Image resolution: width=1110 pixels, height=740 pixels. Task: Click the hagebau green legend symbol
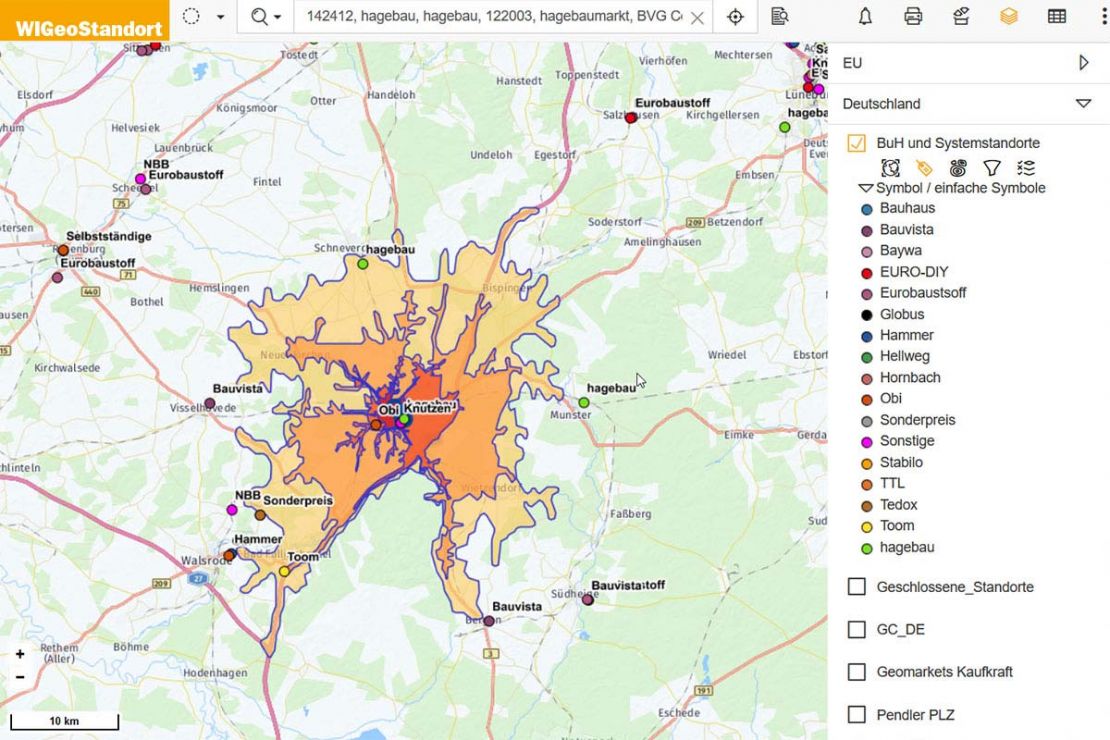[x=866, y=549]
